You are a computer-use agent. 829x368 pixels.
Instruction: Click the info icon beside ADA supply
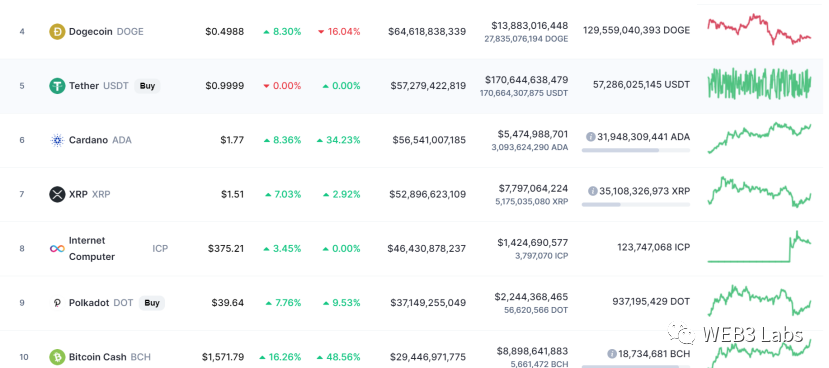(x=591, y=137)
